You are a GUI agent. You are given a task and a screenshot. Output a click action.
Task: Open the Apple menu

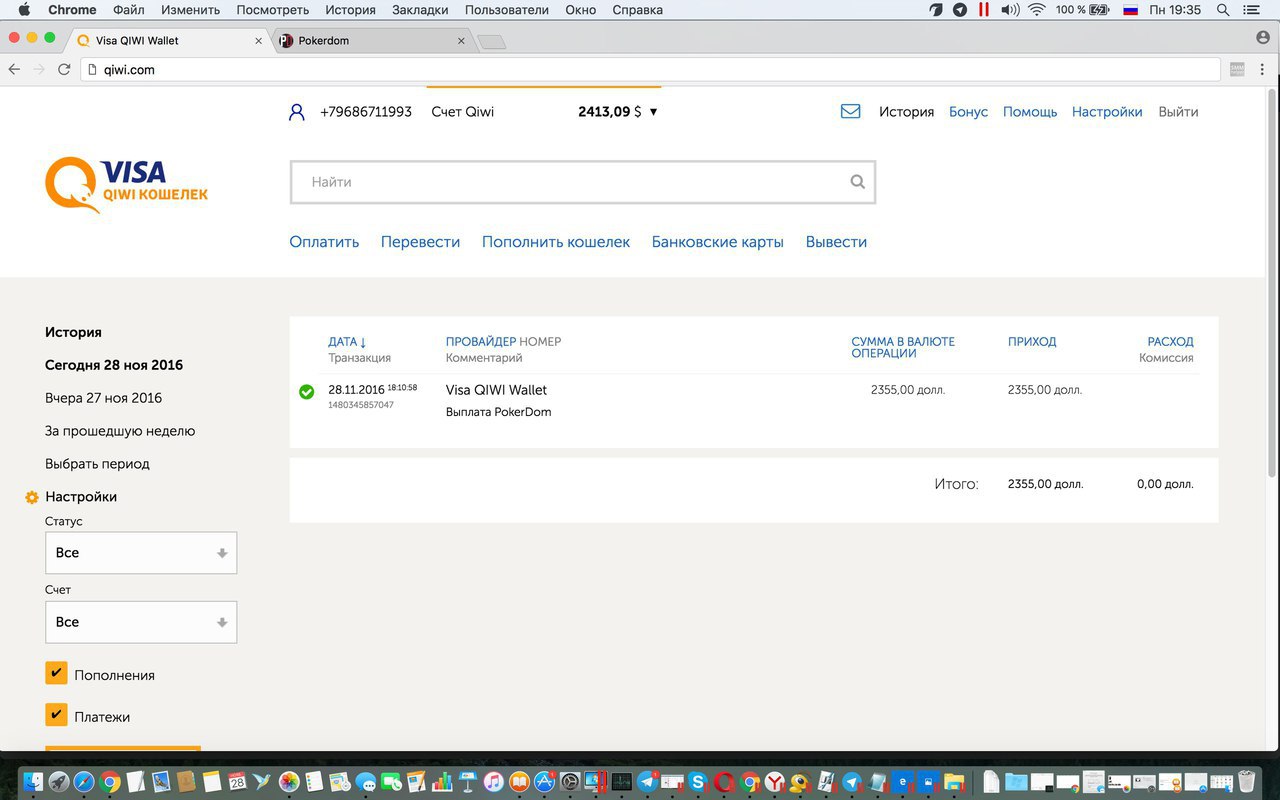click(24, 10)
